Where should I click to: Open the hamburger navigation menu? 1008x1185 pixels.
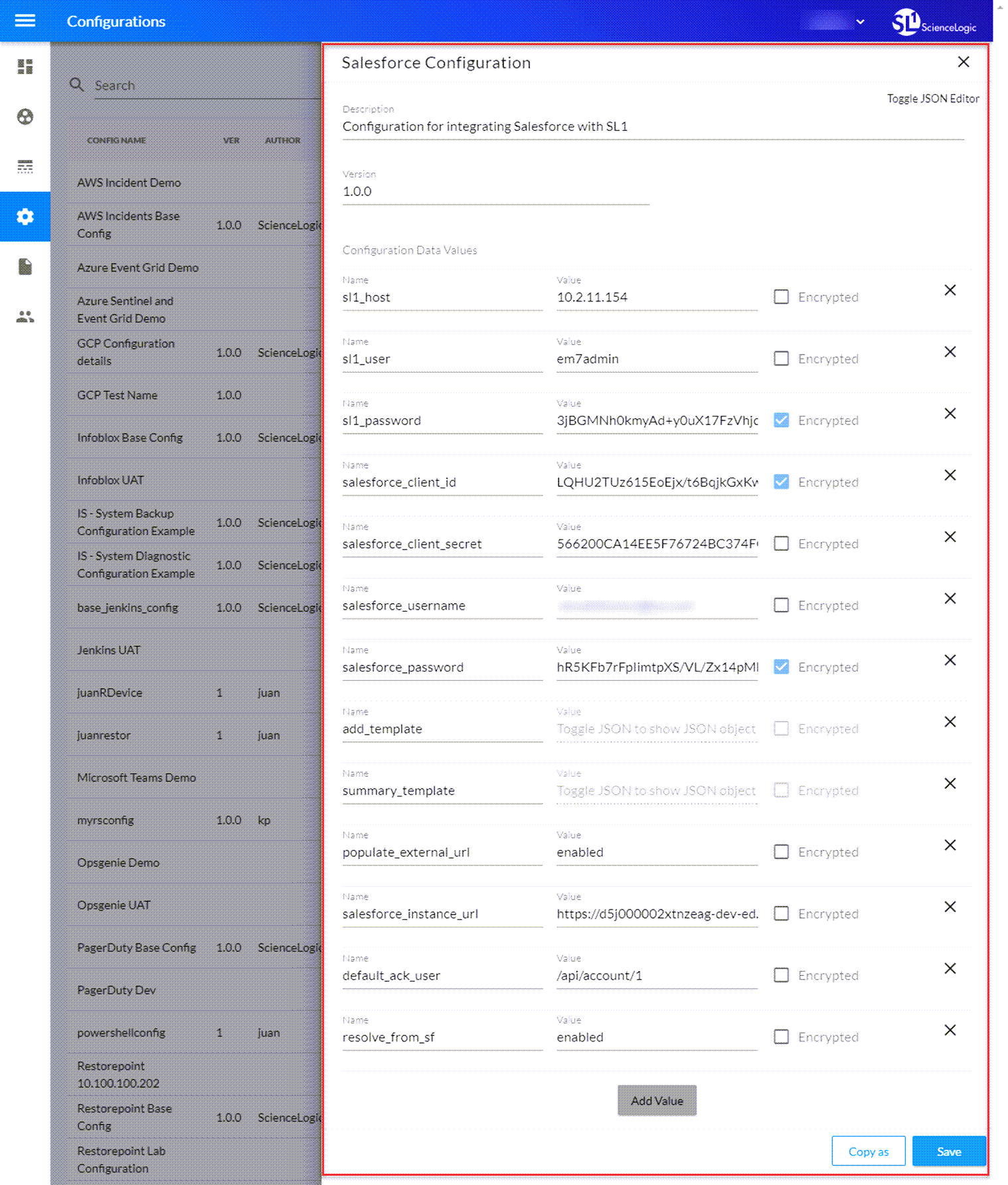click(25, 21)
